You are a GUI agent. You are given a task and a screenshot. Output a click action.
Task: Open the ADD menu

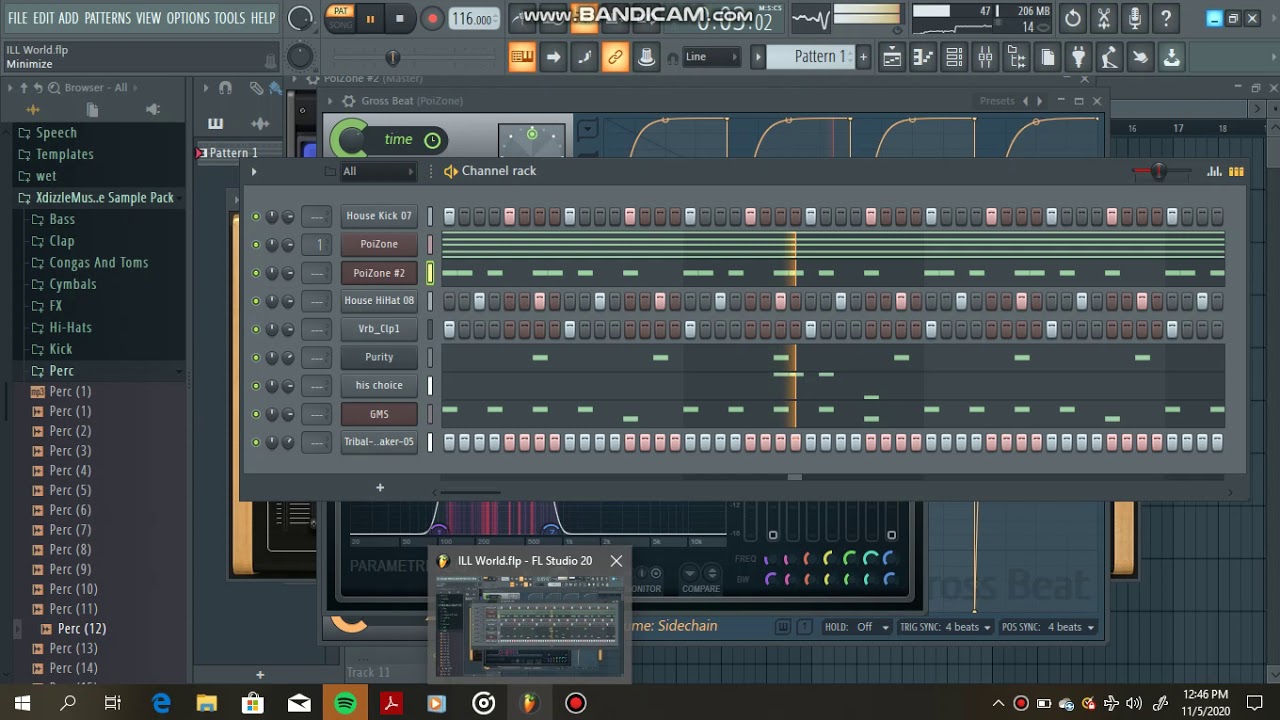(68, 18)
